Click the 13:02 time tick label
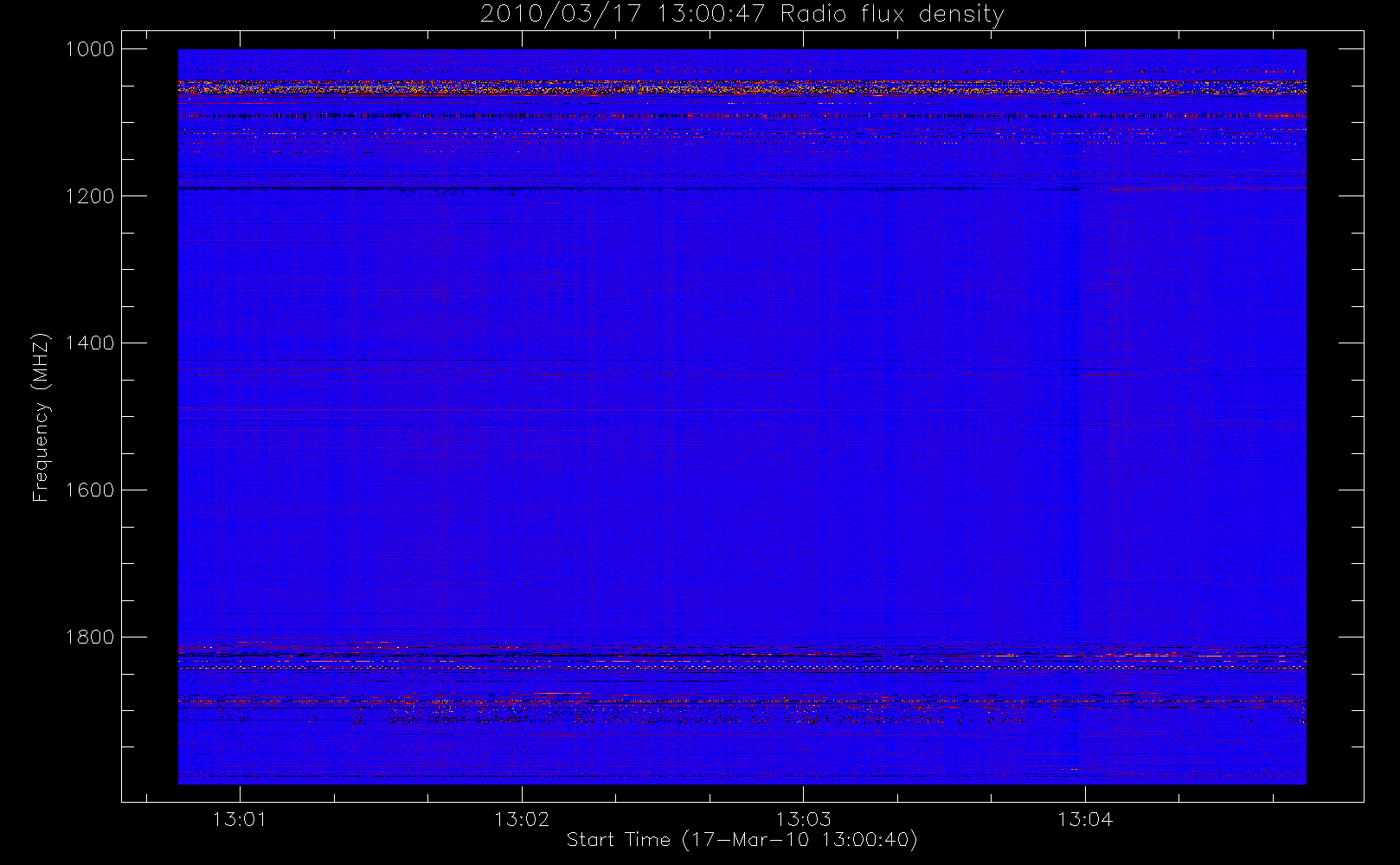The height and width of the screenshot is (865, 1400). (522, 819)
